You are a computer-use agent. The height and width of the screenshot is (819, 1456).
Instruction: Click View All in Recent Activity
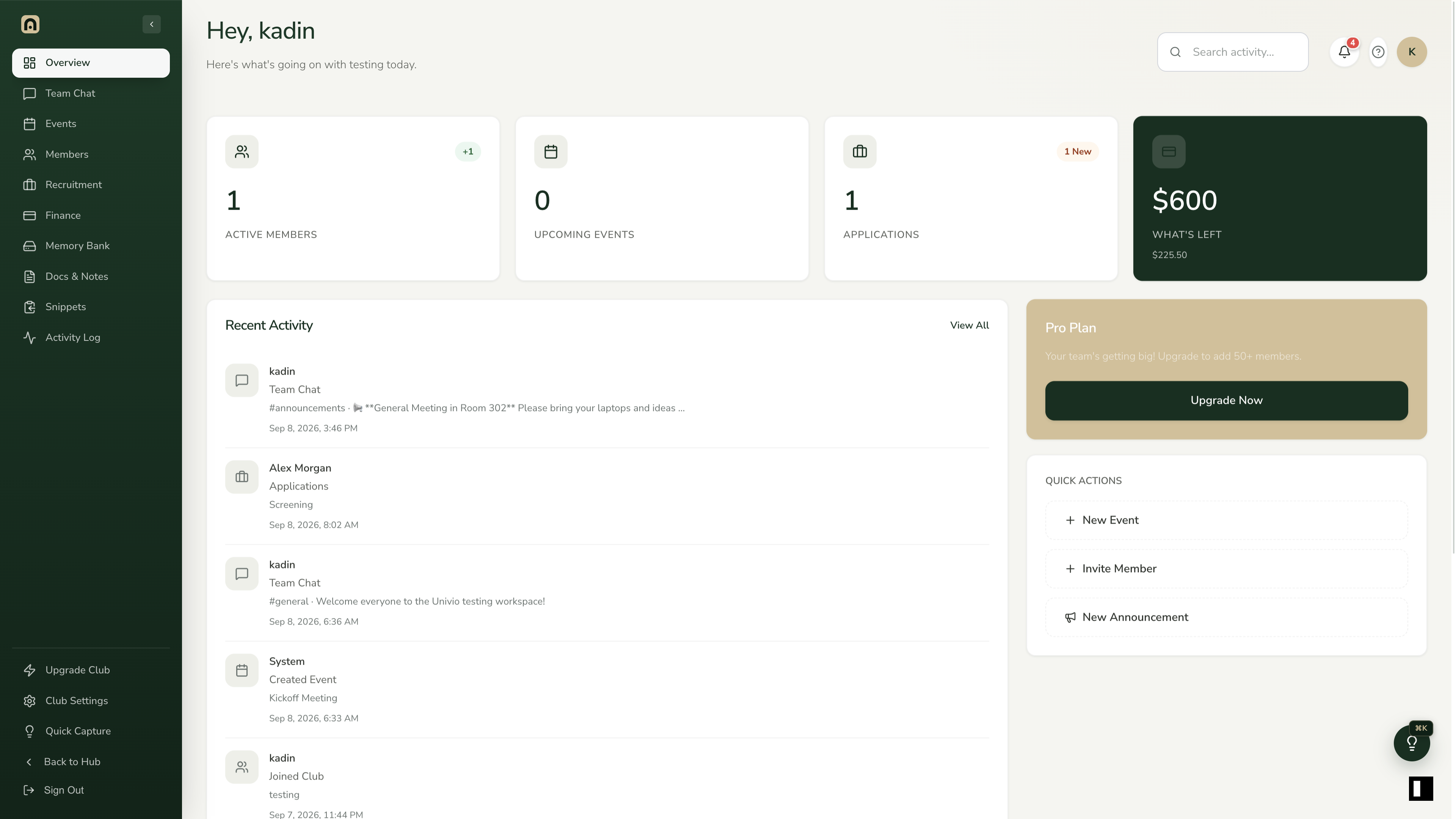pos(970,325)
